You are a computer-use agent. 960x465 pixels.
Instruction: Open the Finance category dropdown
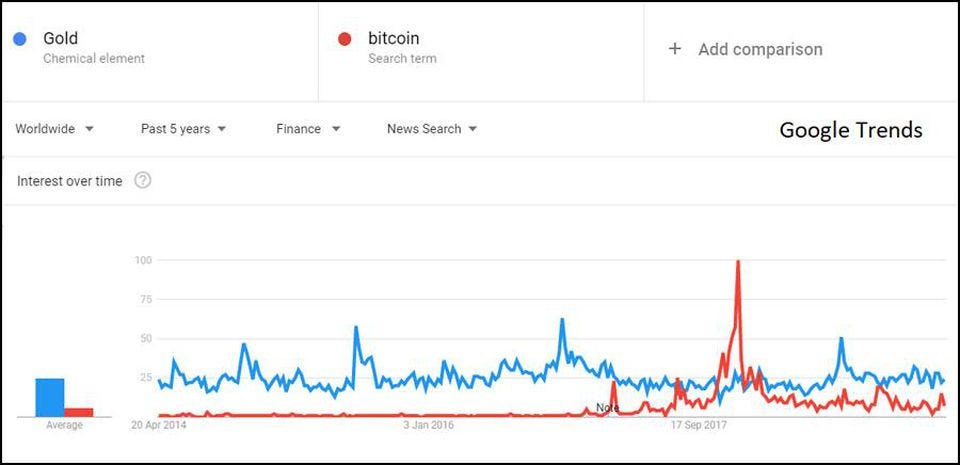[308, 129]
